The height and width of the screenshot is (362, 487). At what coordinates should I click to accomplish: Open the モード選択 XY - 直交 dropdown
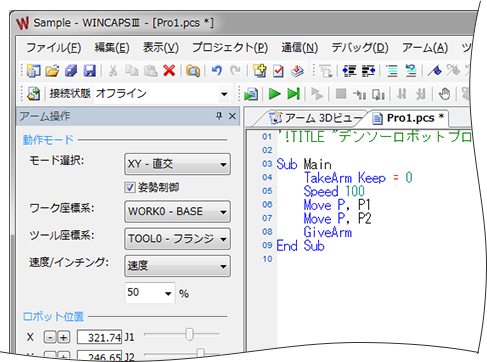[177, 164]
